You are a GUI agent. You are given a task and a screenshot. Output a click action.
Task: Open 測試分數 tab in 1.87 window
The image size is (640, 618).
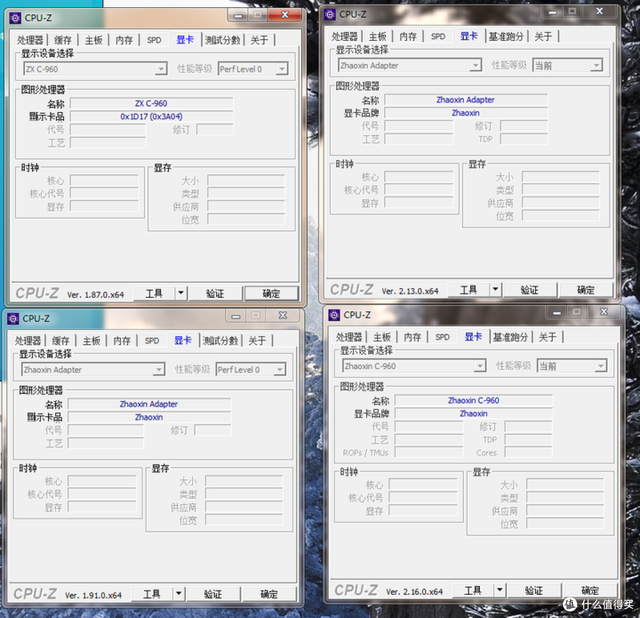pos(222,40)
